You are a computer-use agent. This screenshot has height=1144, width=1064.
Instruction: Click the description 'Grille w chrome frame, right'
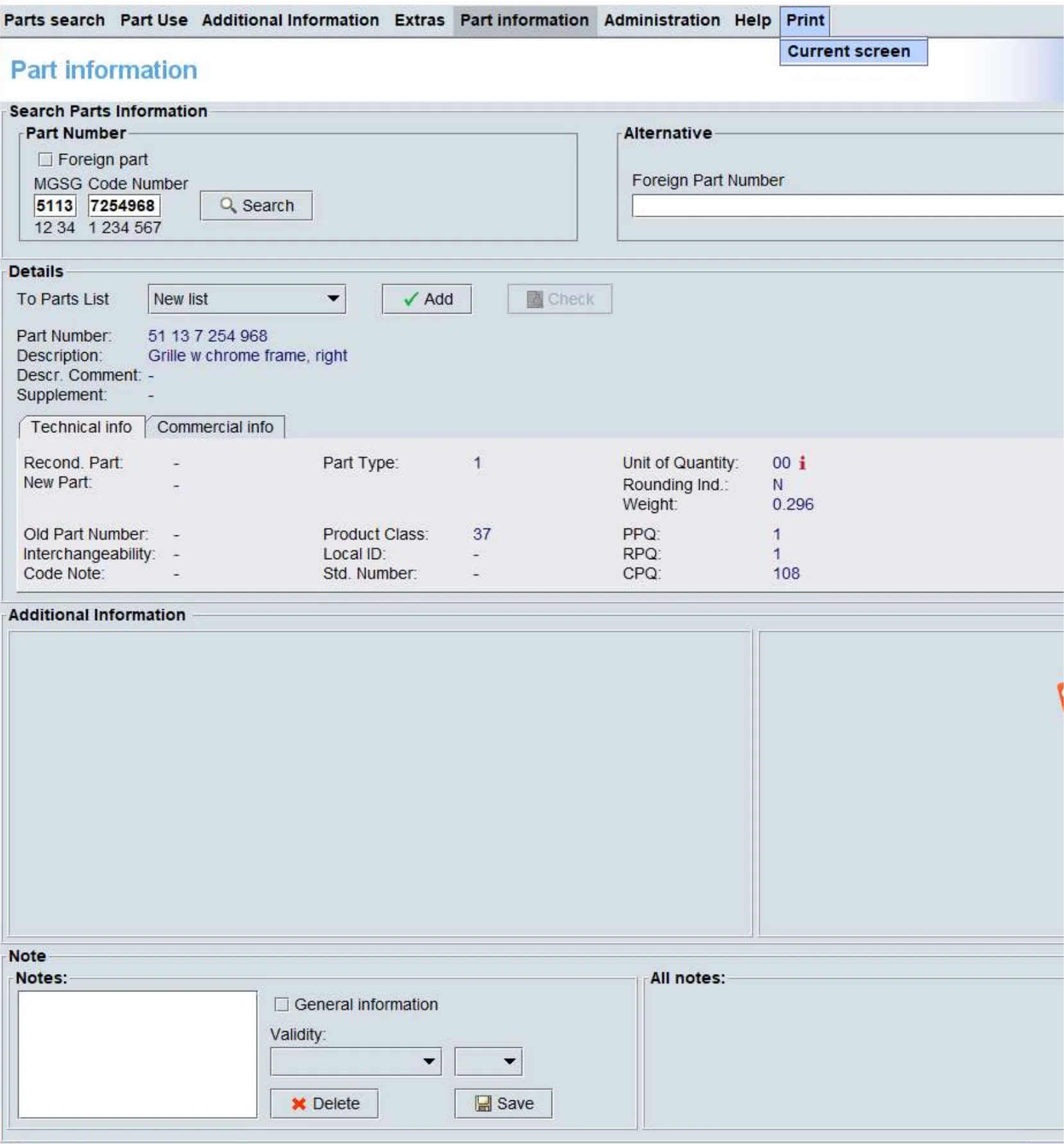coord(248,356)
